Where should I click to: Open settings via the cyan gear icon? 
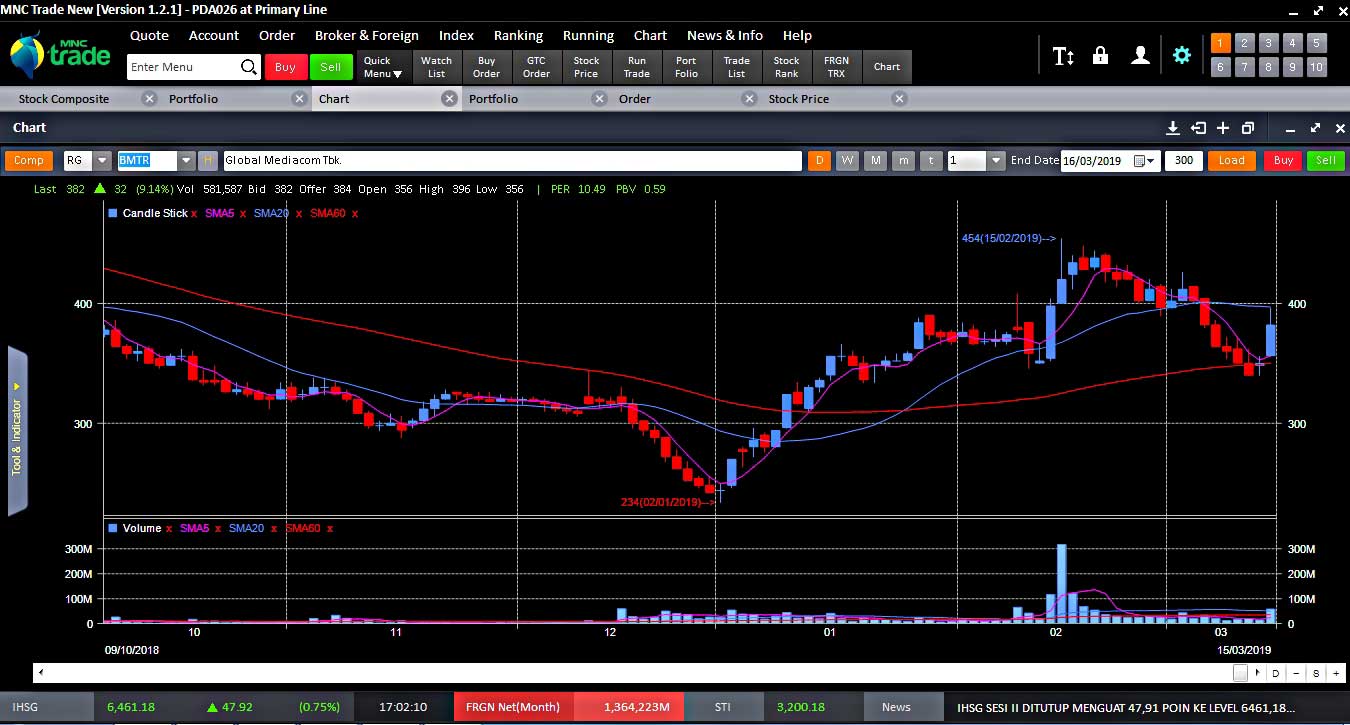1182,55
